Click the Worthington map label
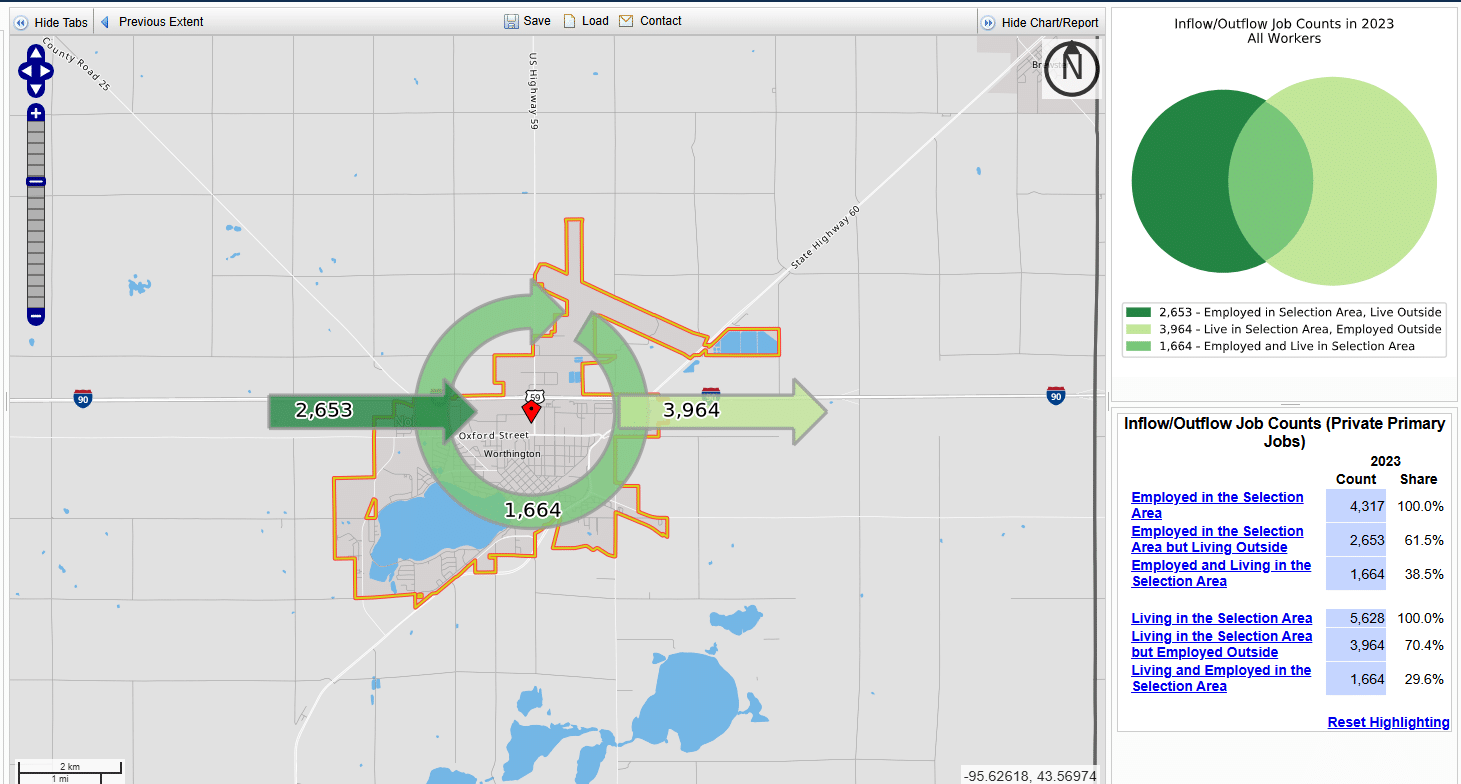The height and width of the screenshot is (784, 1461). point(511,453)
